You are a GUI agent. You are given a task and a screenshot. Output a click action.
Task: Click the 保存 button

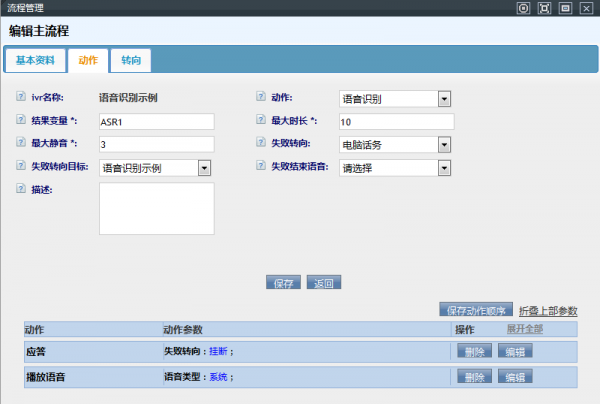click(x=283, y=283)
